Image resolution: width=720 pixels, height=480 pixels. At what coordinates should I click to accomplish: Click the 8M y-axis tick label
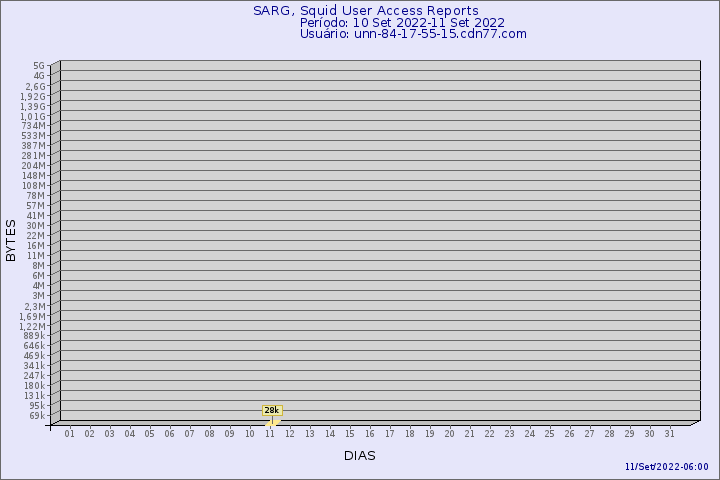[39, 265]
